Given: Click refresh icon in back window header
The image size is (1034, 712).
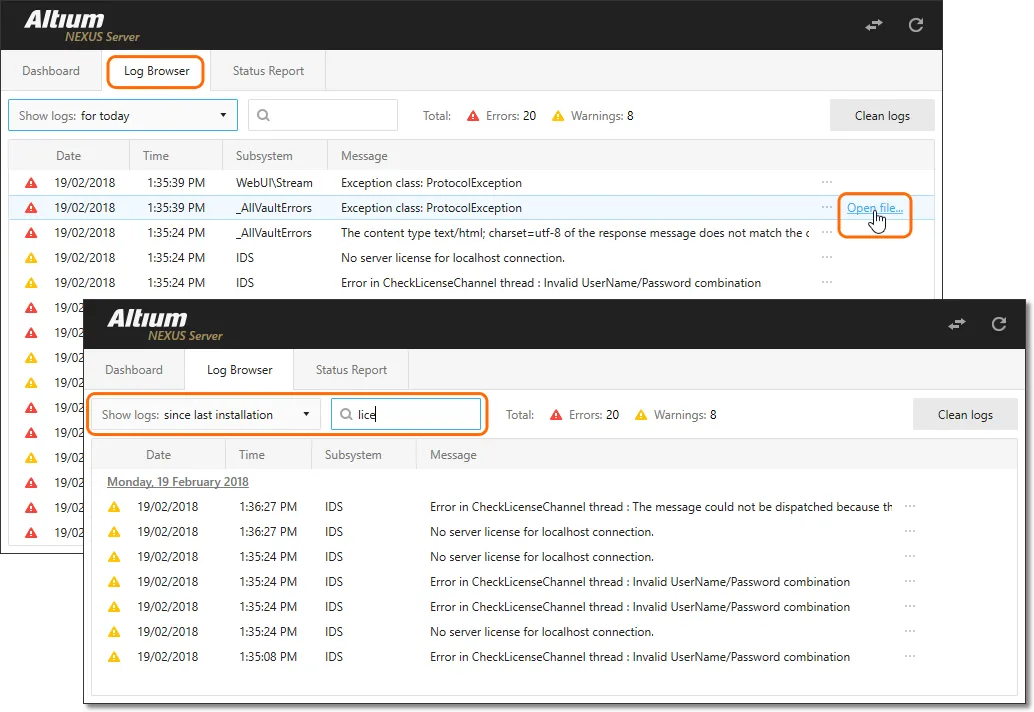Looking at the screenshot, I should point(915,25).
